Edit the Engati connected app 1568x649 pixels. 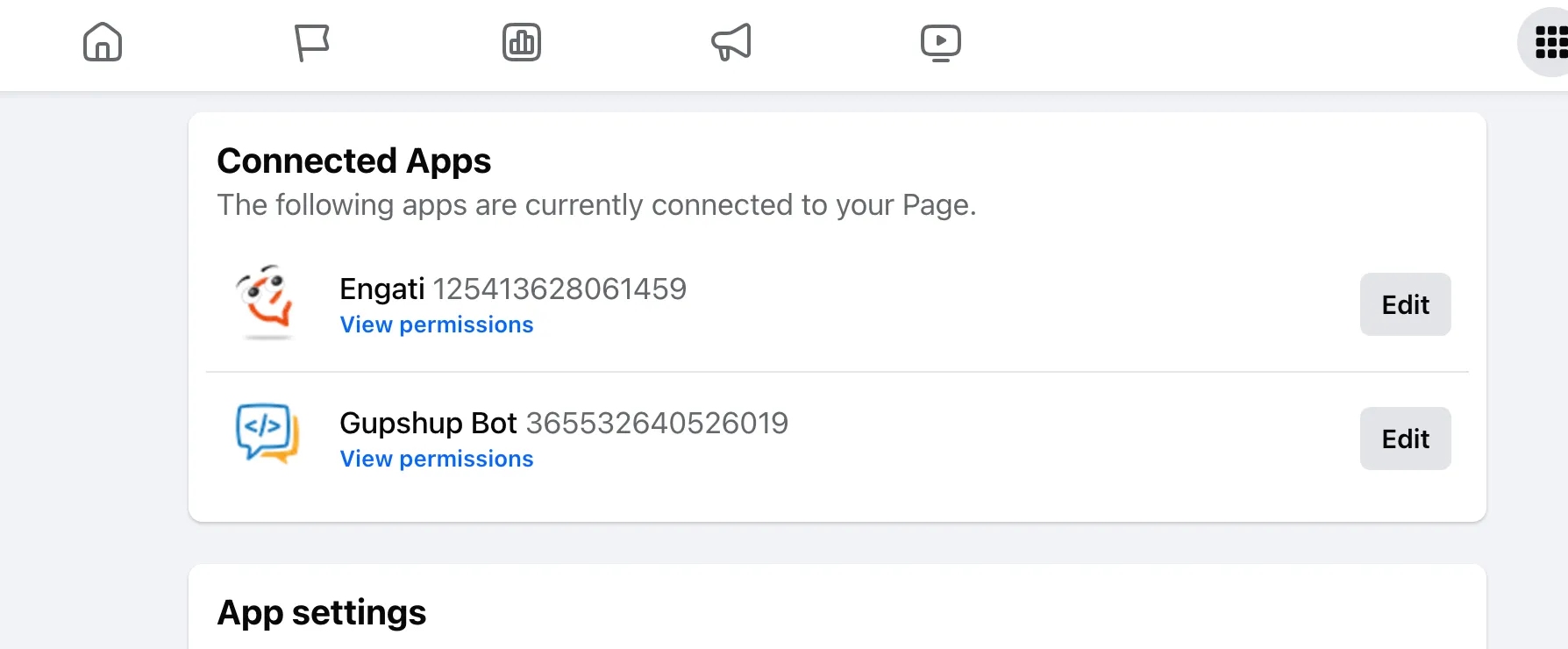click(1405, 304)
